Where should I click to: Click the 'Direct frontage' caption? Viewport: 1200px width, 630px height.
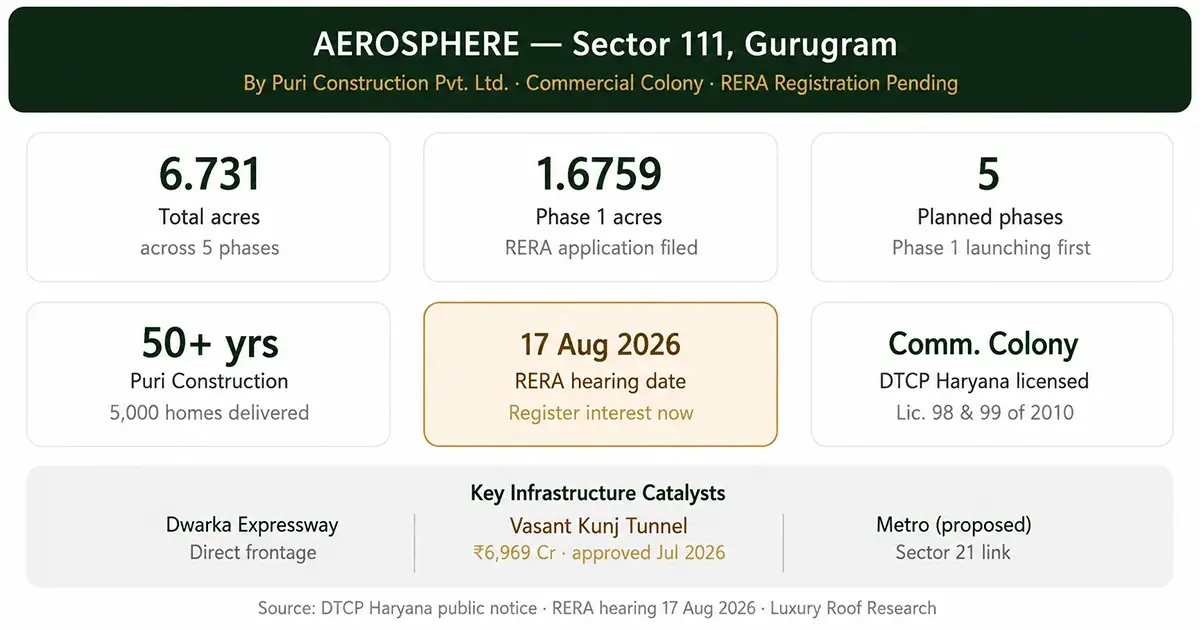pyautogui.click(x=253, y=552)
